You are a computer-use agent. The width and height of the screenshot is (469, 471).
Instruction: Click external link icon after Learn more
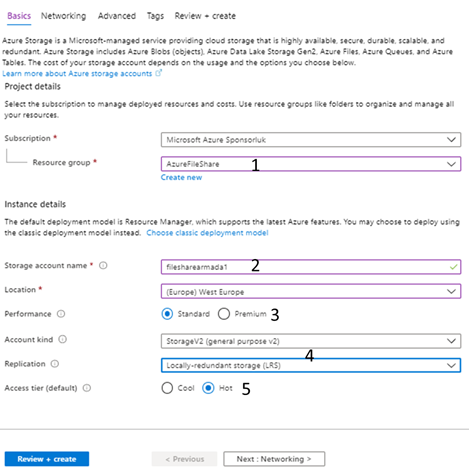click(x=159, y=73)
